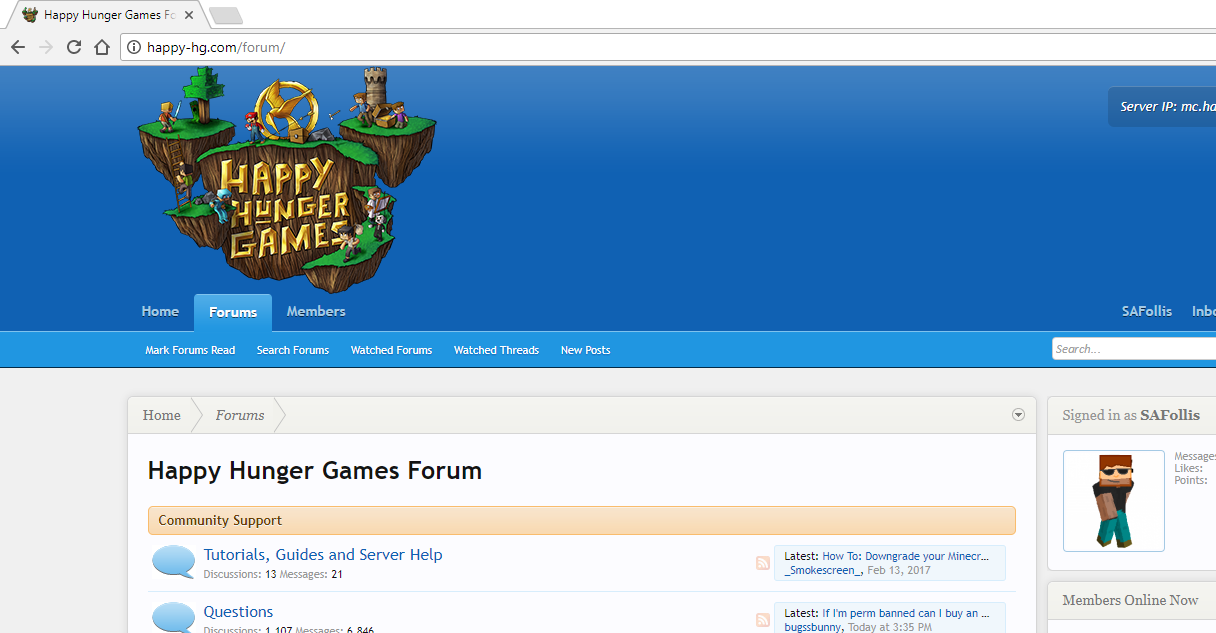
Task: Click the forum Search box
Action: (x=1134, y=349)
